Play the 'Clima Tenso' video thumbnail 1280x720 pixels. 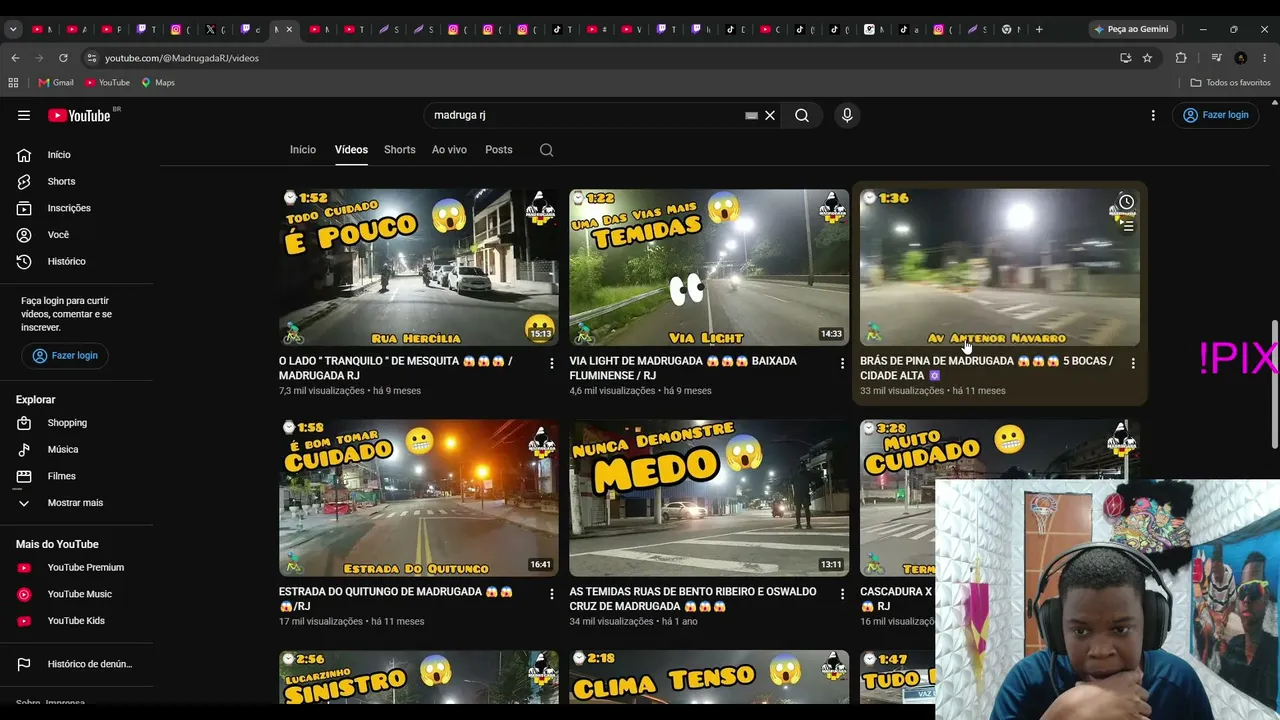[x=709, y=677]
